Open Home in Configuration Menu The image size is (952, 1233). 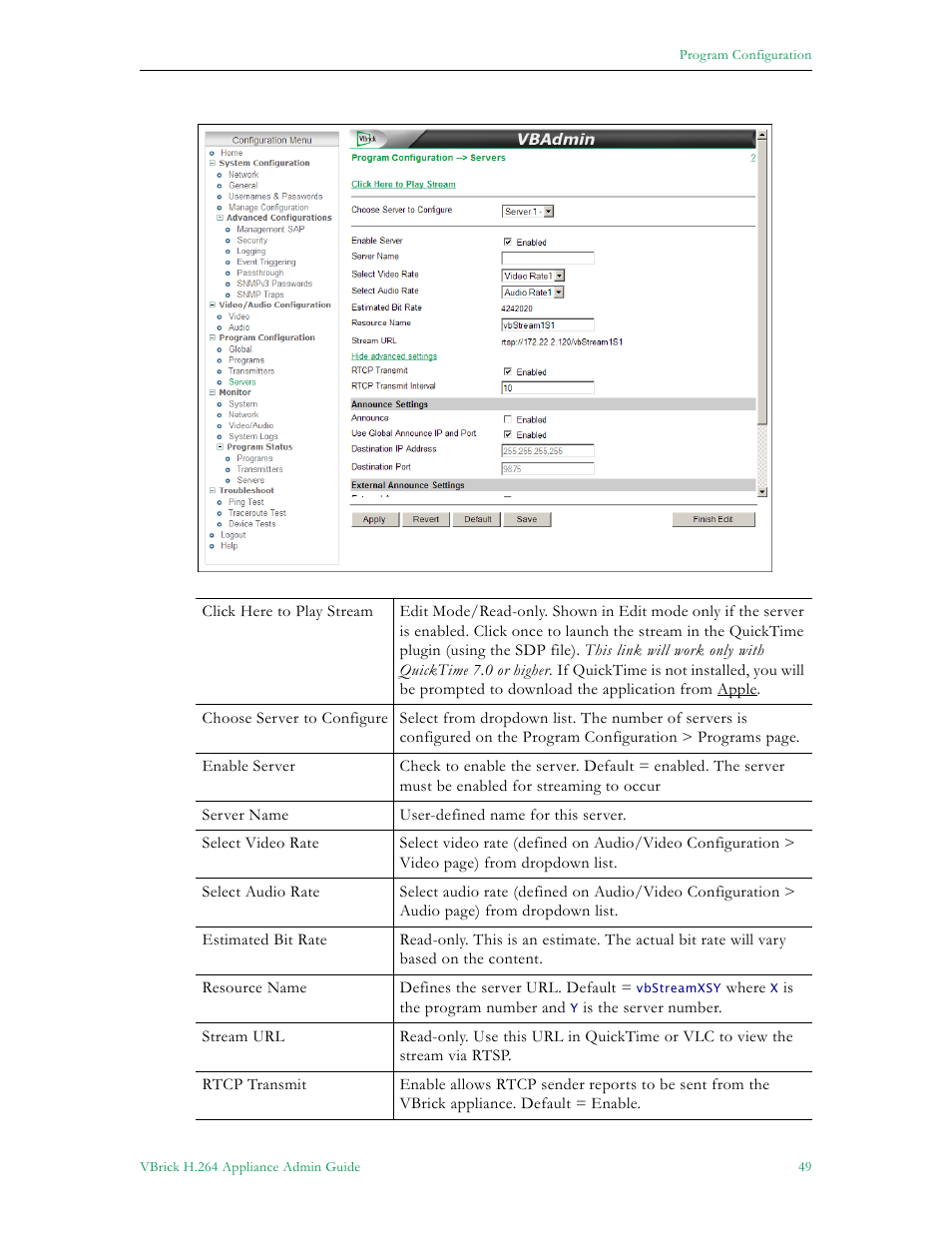pyautogui.click(x=232, y=153)
